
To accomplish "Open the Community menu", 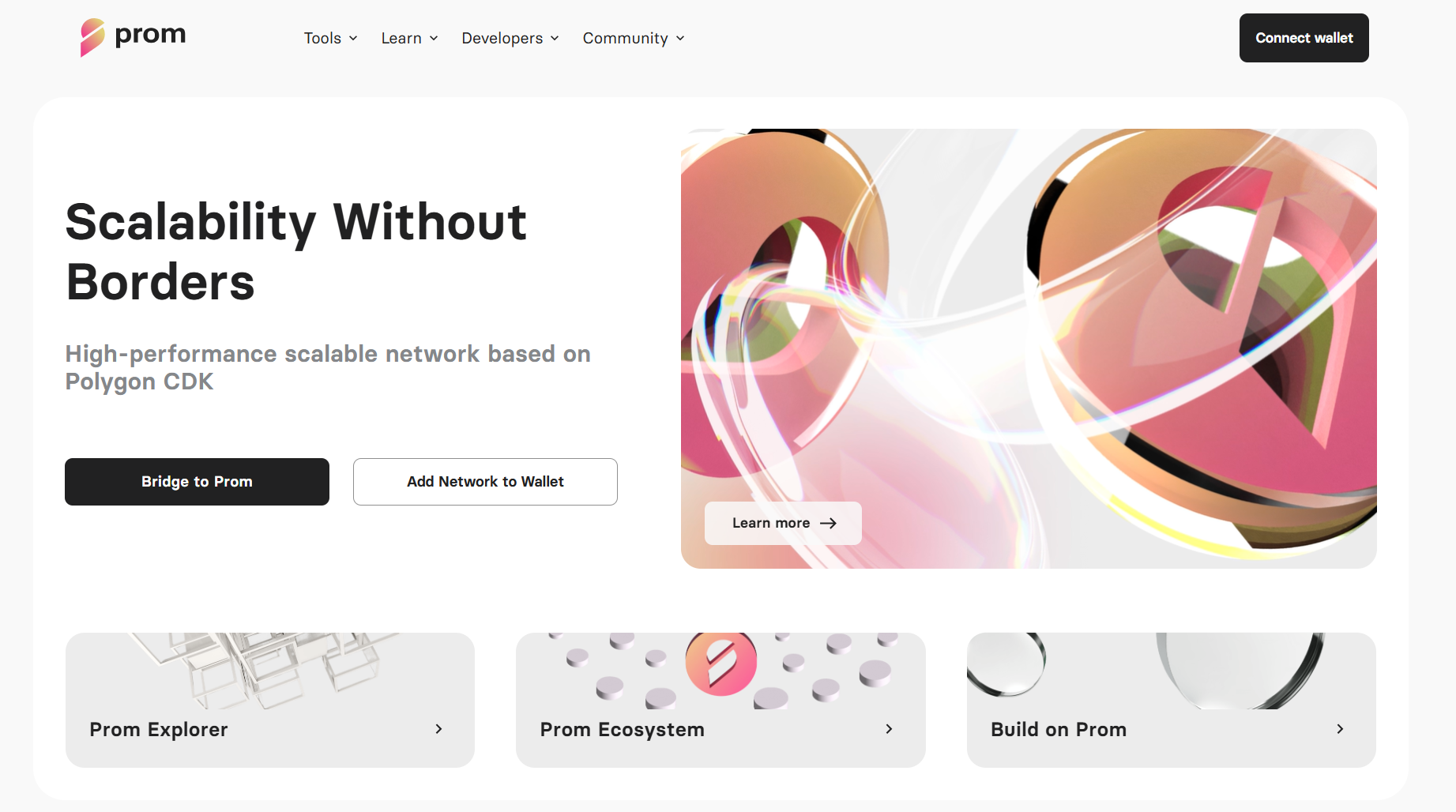I will click(x=634, y=38).
